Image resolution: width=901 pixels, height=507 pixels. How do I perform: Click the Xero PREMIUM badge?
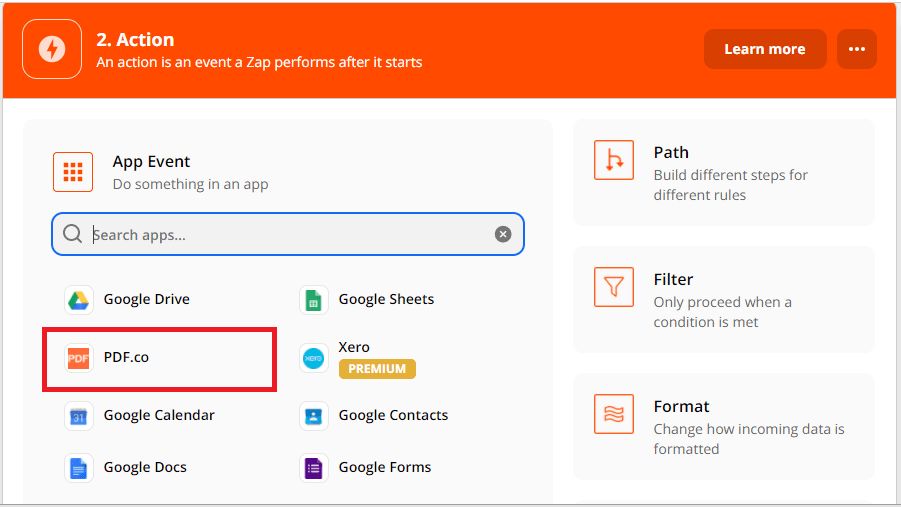click(377, 369)
